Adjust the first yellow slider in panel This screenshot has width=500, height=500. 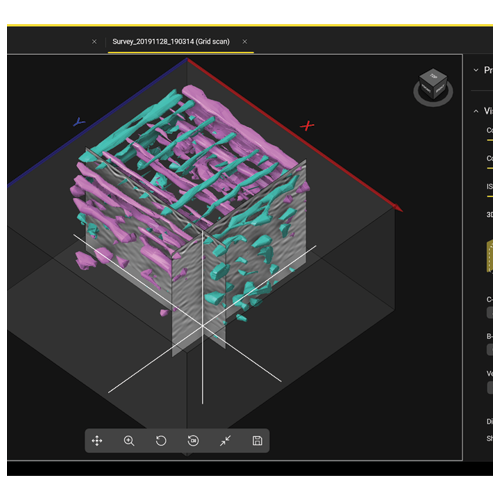pyautogui.click(x=490, y=140)
